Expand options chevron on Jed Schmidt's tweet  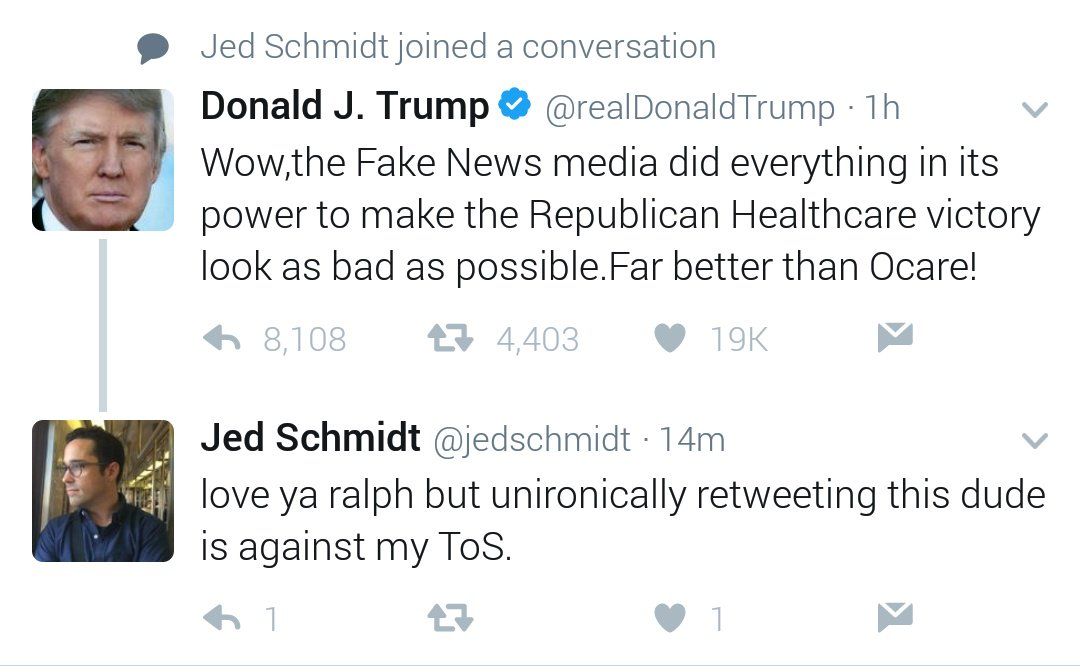tap(1035, 440)
